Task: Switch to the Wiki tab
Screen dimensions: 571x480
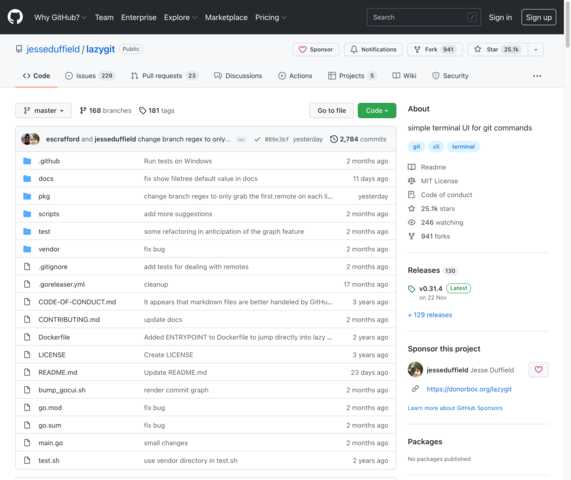Action: [404, 76]
